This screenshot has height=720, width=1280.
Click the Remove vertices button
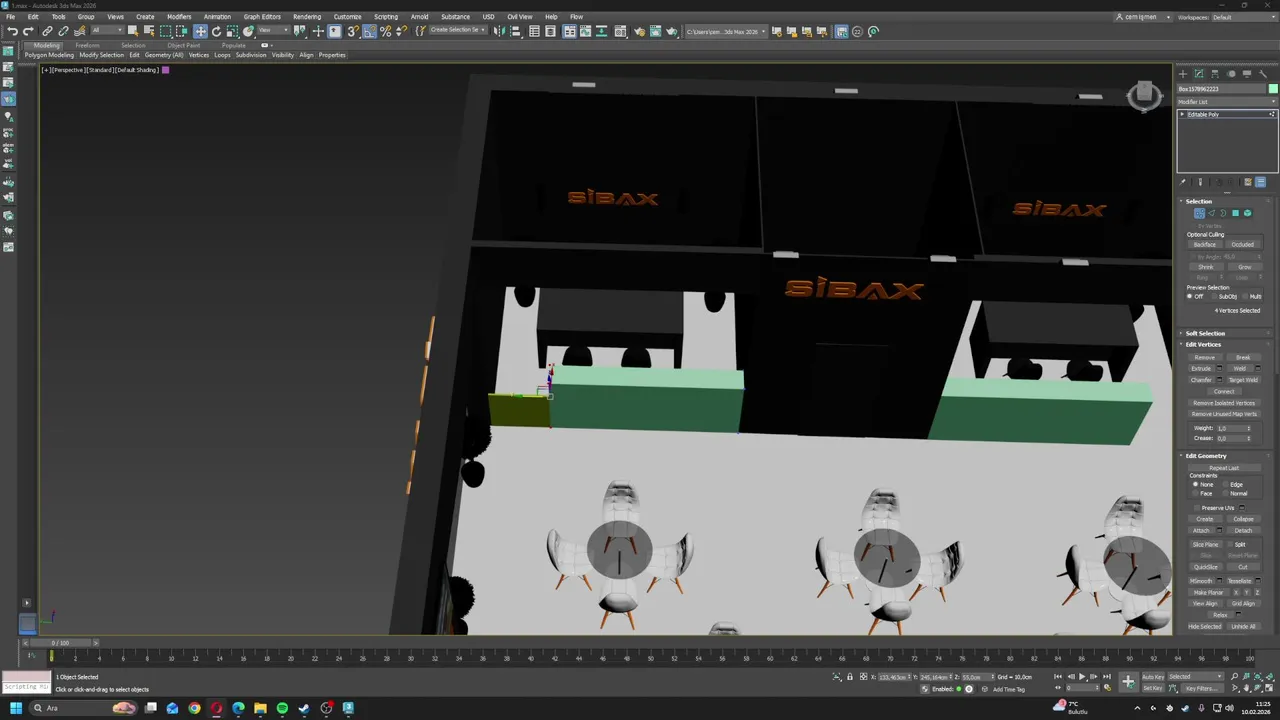coord(1205,357)
